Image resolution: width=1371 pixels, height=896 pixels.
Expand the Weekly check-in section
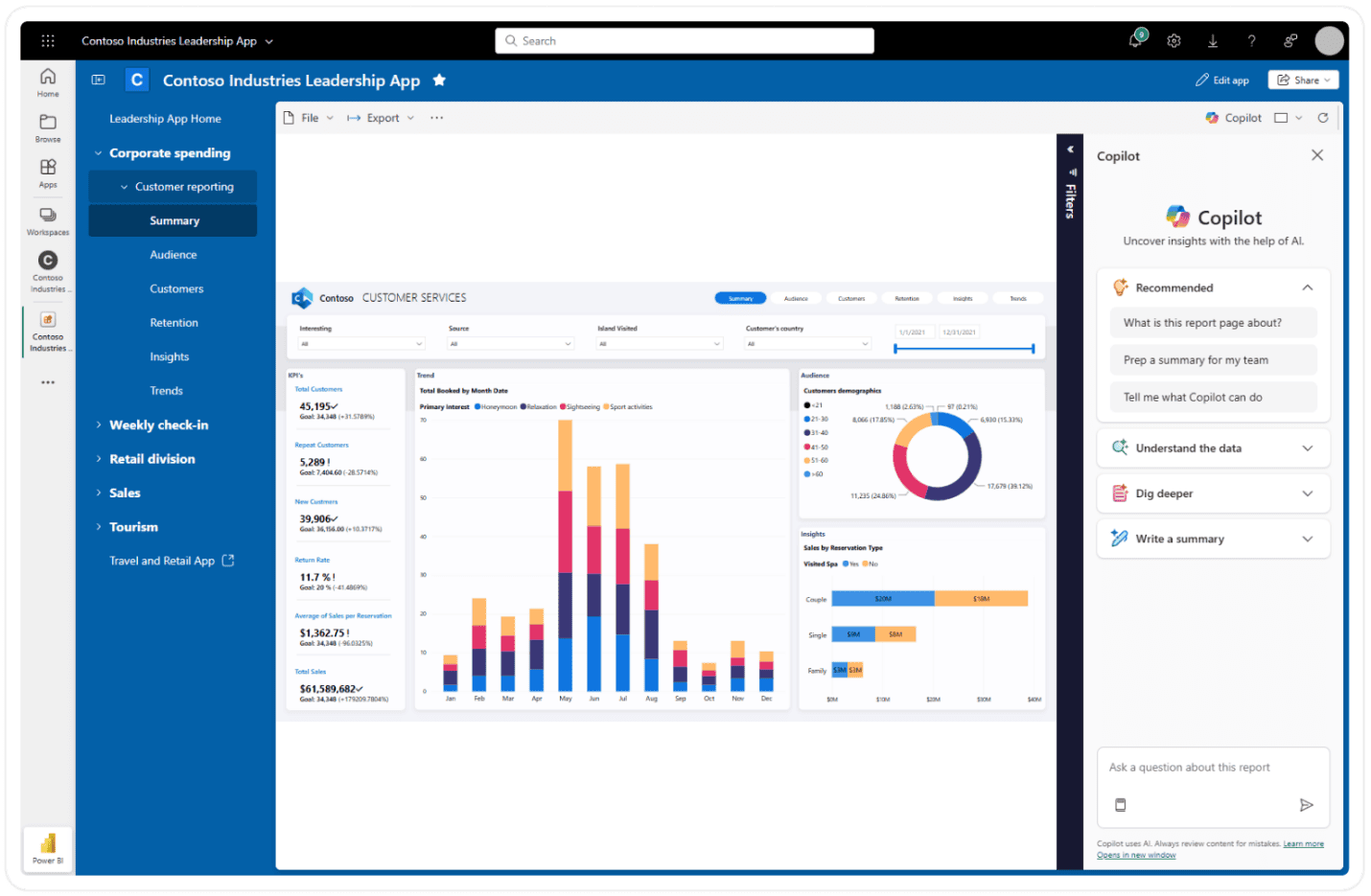99,425
